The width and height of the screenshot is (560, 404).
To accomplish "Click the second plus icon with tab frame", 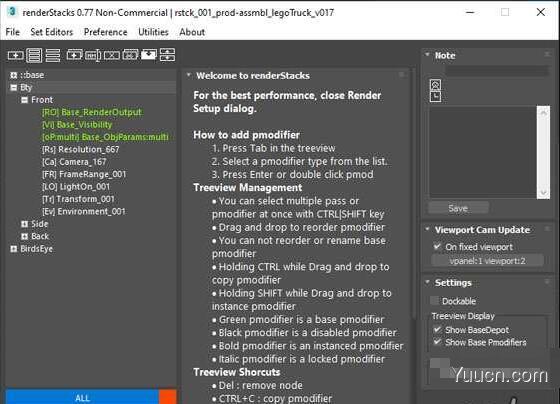I will coord(74,55).
